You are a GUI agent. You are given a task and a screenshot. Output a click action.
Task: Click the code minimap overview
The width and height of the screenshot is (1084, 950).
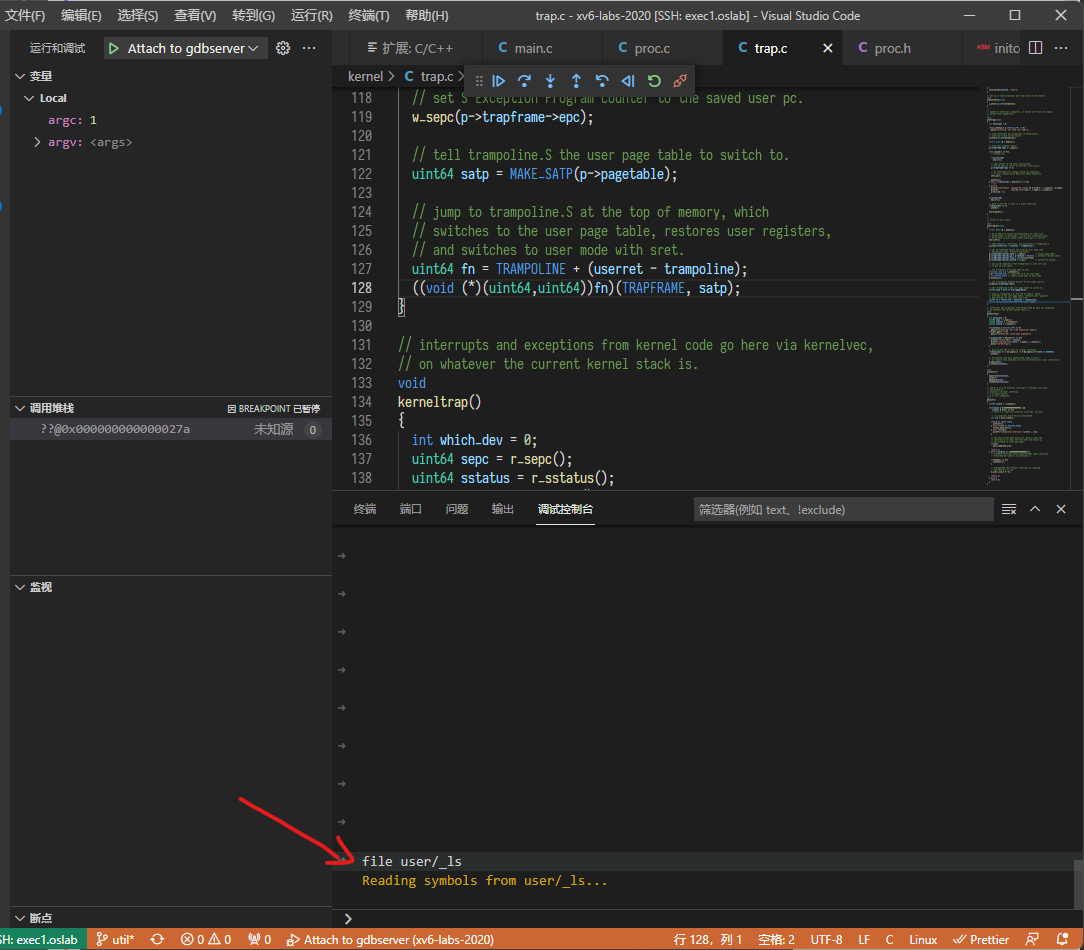(1029, 287)
